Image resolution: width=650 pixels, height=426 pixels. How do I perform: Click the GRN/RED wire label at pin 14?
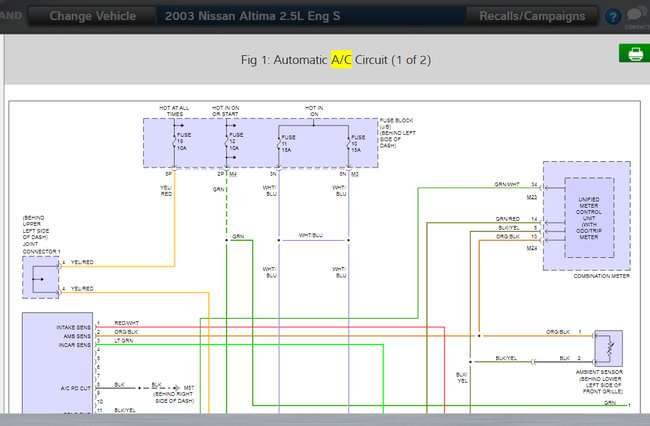click(x=507, y=219)
